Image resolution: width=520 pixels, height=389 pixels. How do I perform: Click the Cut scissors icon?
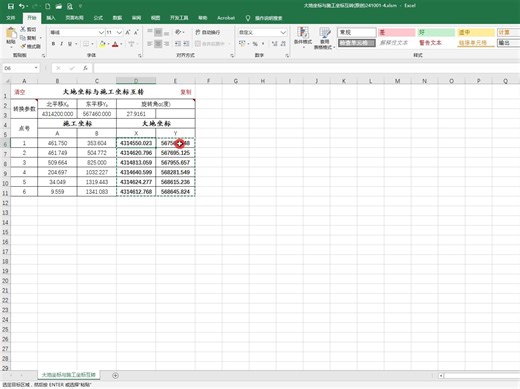coord(23,29)
